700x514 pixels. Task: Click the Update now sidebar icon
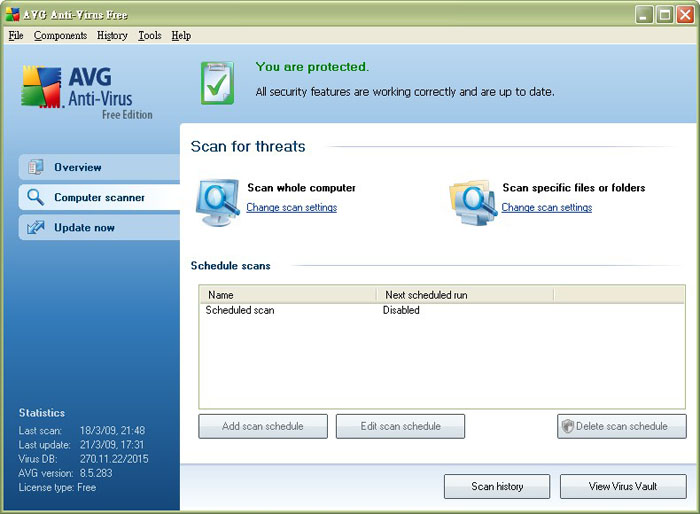click(x=36, y=227)
